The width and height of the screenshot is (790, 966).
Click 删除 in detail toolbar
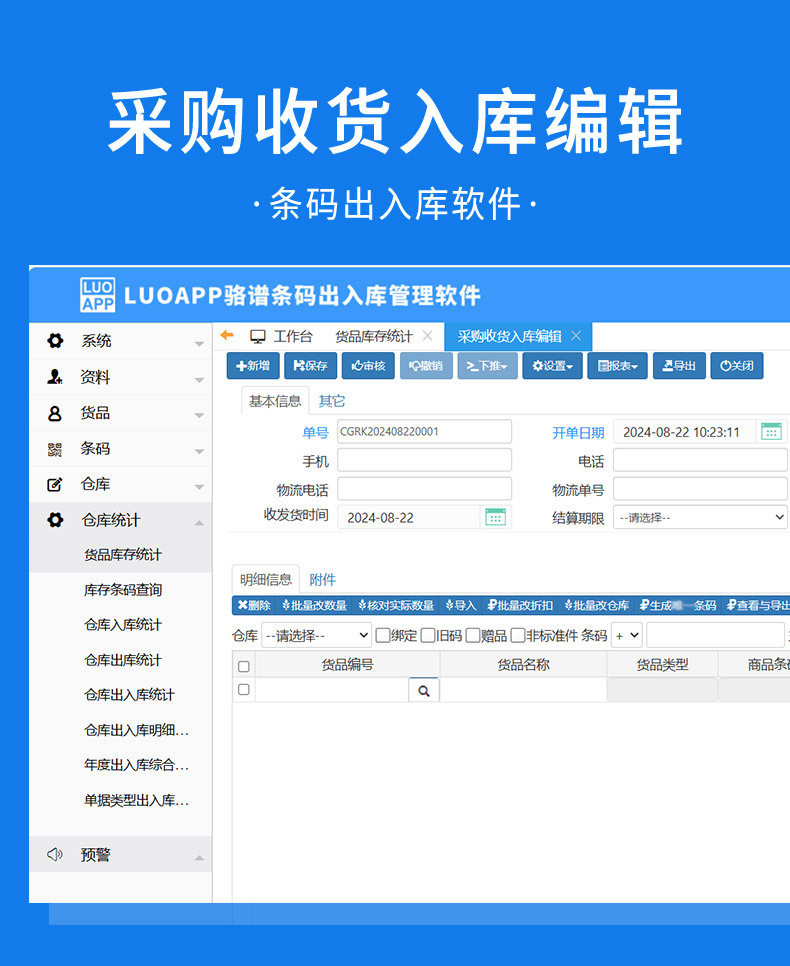coord(255,606)
